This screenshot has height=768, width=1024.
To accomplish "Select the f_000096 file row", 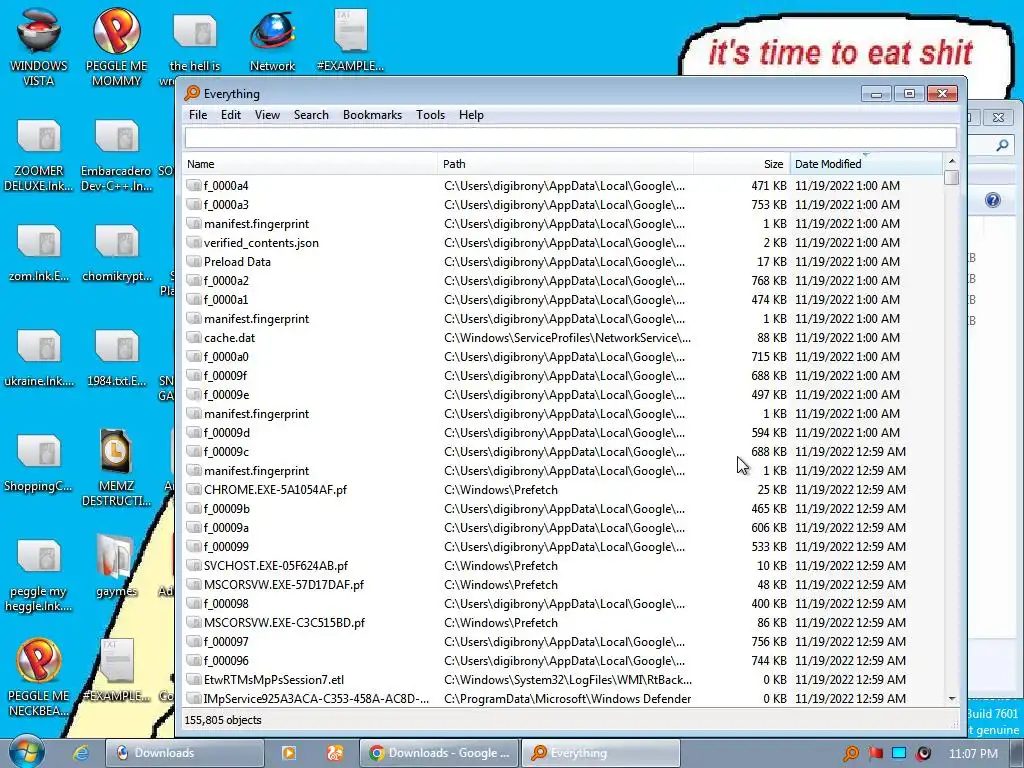I will pos(563,661).
